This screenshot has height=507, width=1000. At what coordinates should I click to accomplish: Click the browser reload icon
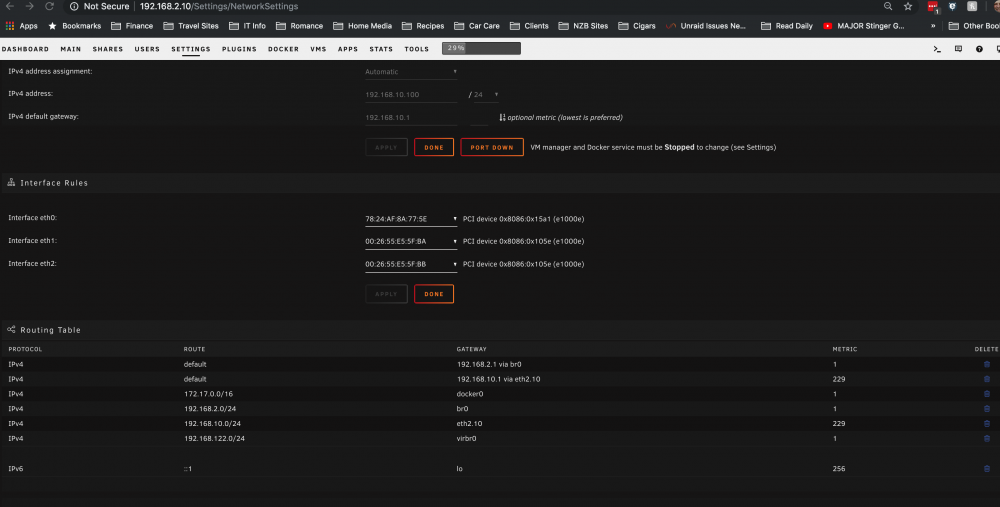coord(49,6)
